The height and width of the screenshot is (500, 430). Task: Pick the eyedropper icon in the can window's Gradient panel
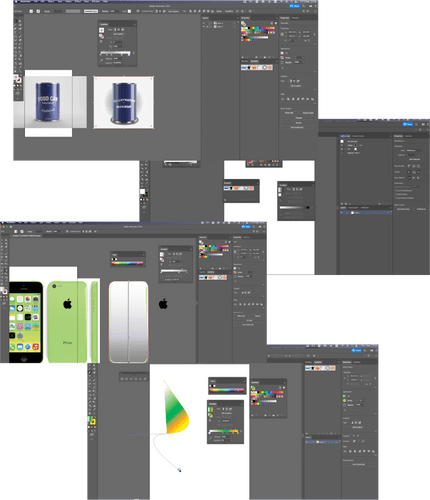click(x=102, y=60)
